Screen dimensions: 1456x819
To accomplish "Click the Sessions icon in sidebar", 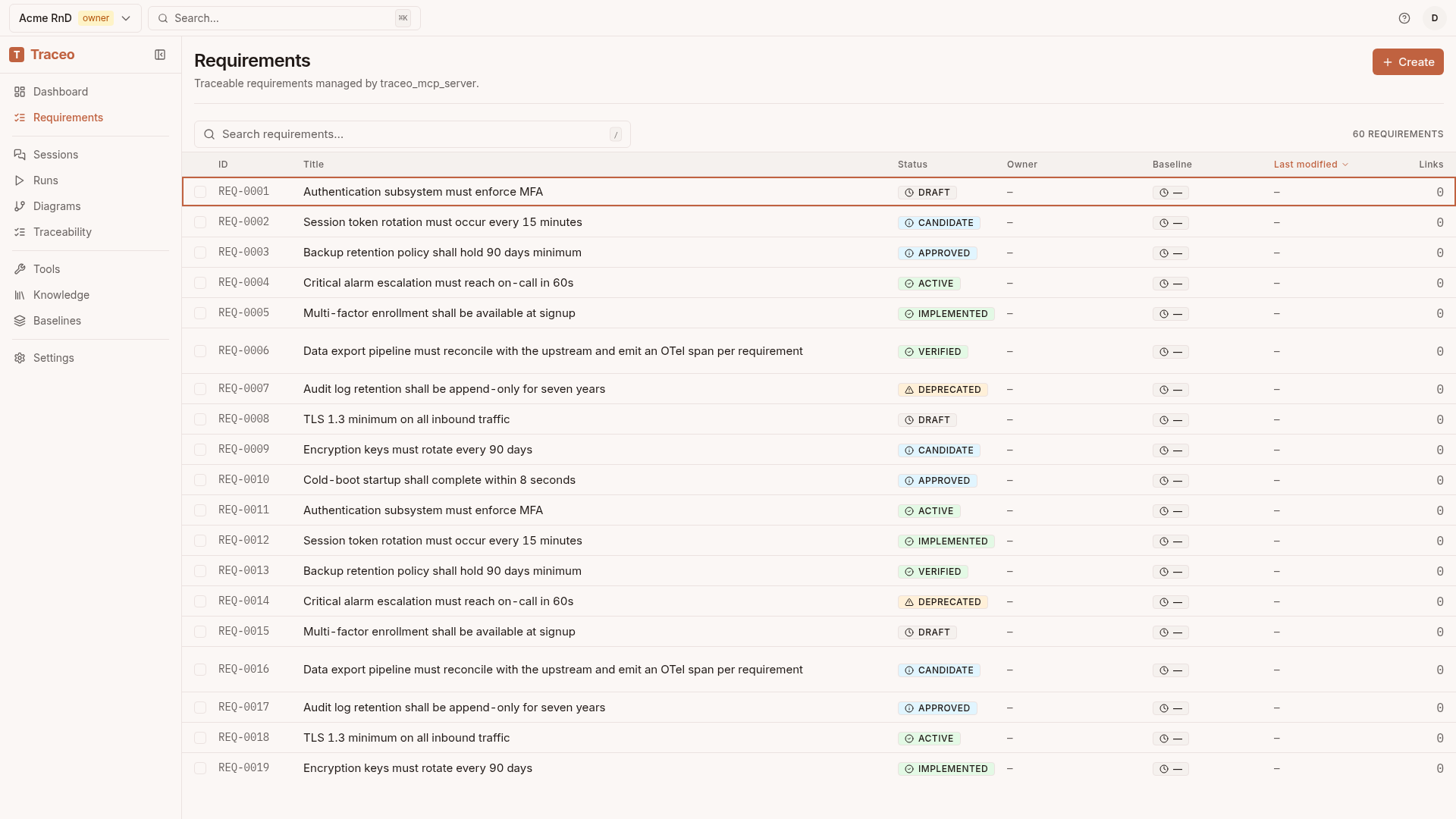I will pyautogui.click(x=20, y=155).
